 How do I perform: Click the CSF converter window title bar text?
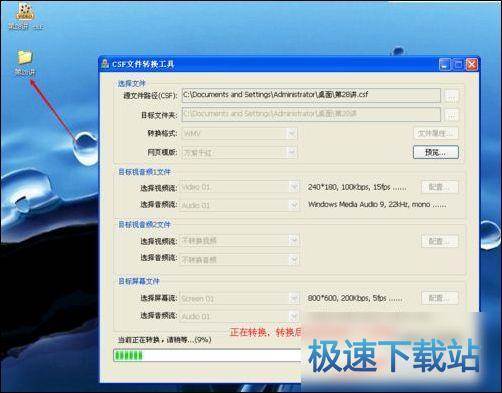point(143,64)
